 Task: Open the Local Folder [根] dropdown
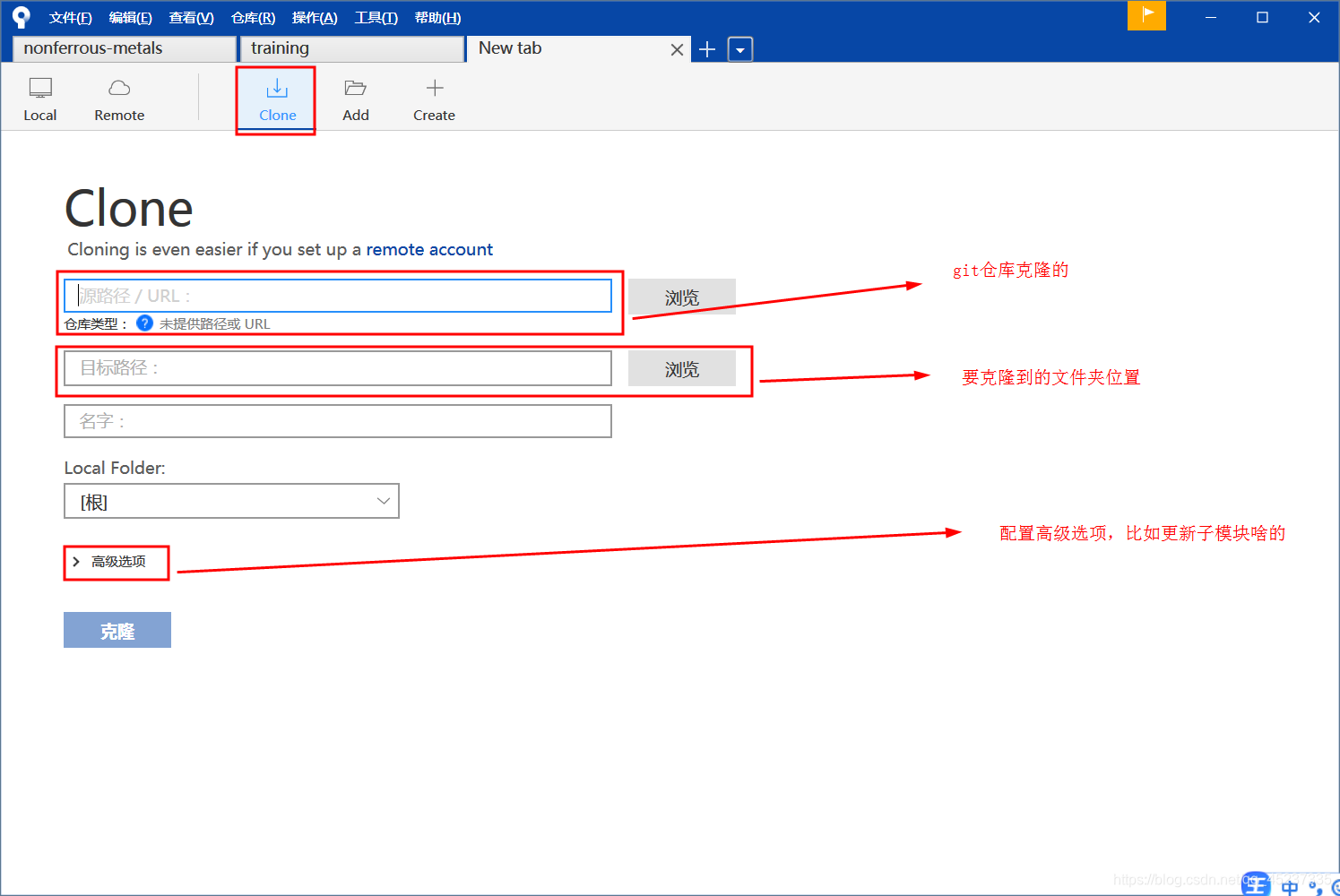(231, 501)
